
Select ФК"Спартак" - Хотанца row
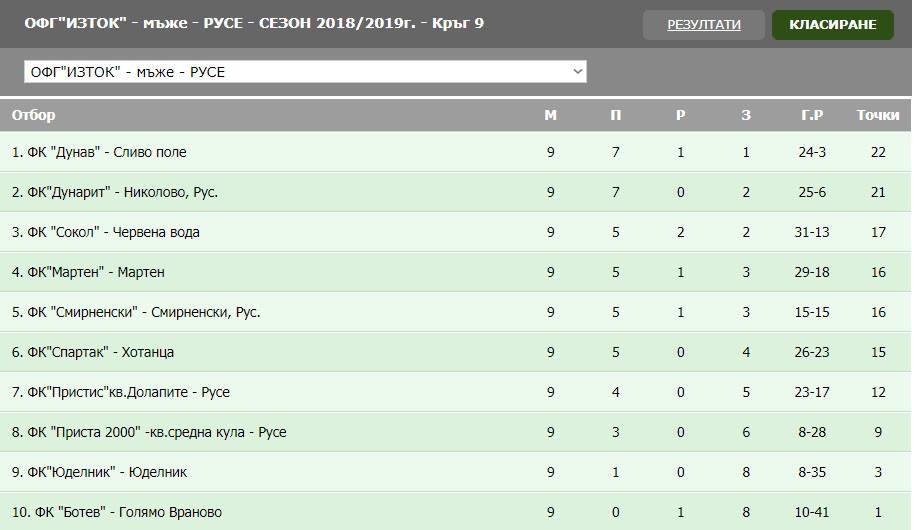tap(456, 352)
